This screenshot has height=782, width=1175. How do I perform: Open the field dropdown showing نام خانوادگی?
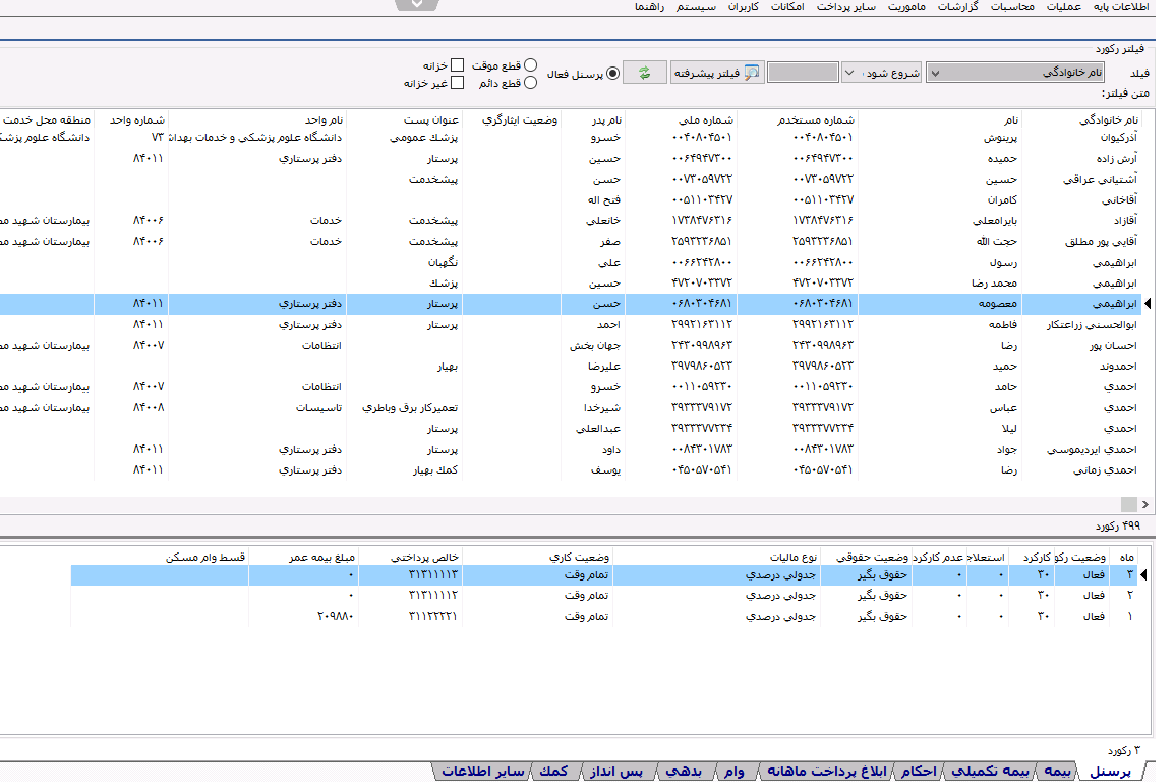coord(1016,73)
